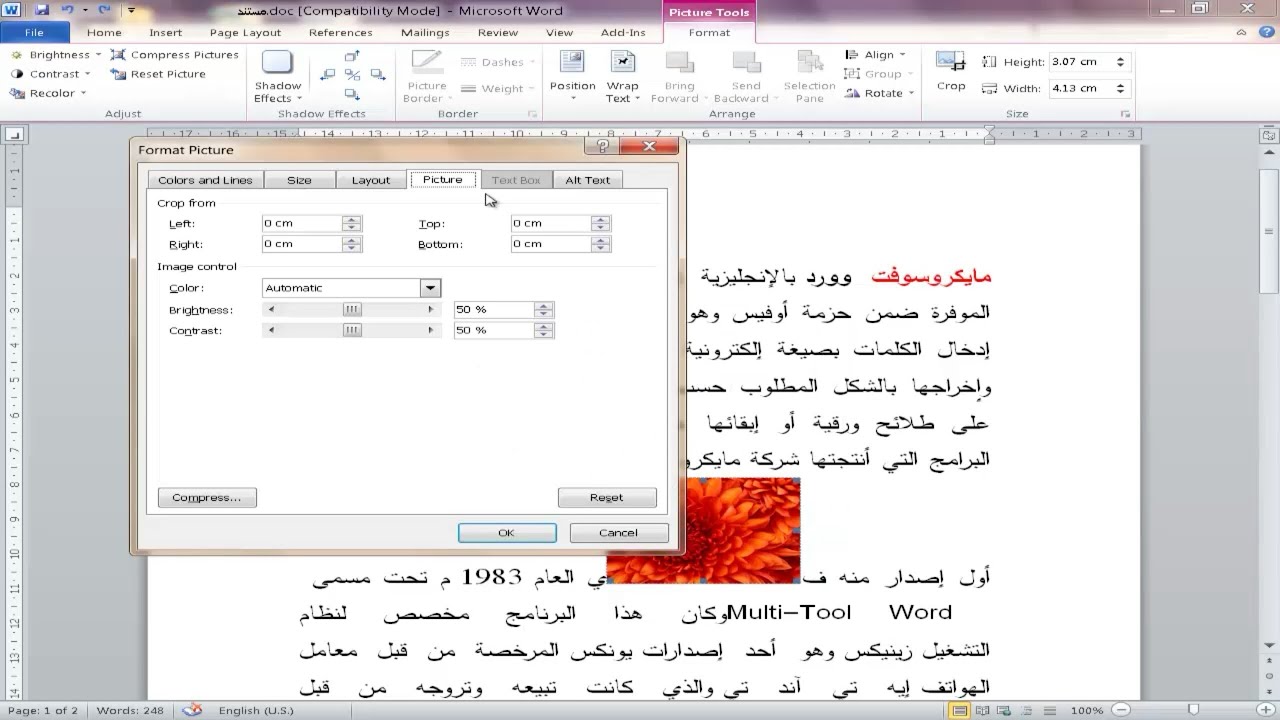This screenshot has width=1280, height=720.
Task: Switch to Colors and Lines tab
Action: tap(205, 180)
